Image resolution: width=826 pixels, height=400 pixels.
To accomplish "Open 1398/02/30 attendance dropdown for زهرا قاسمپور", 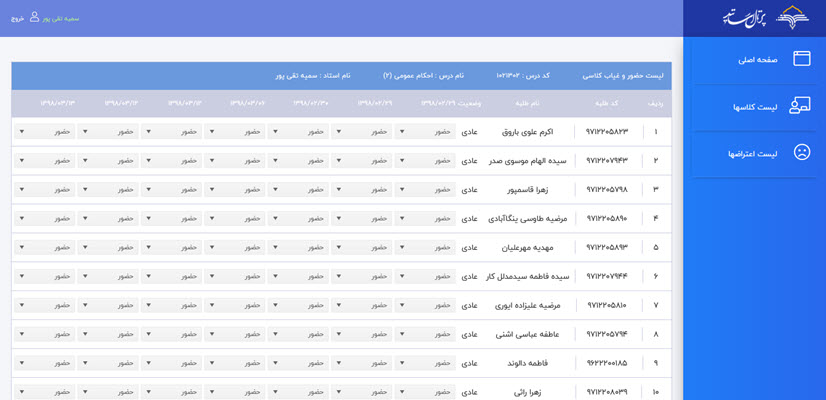I will tap(298, 190).
